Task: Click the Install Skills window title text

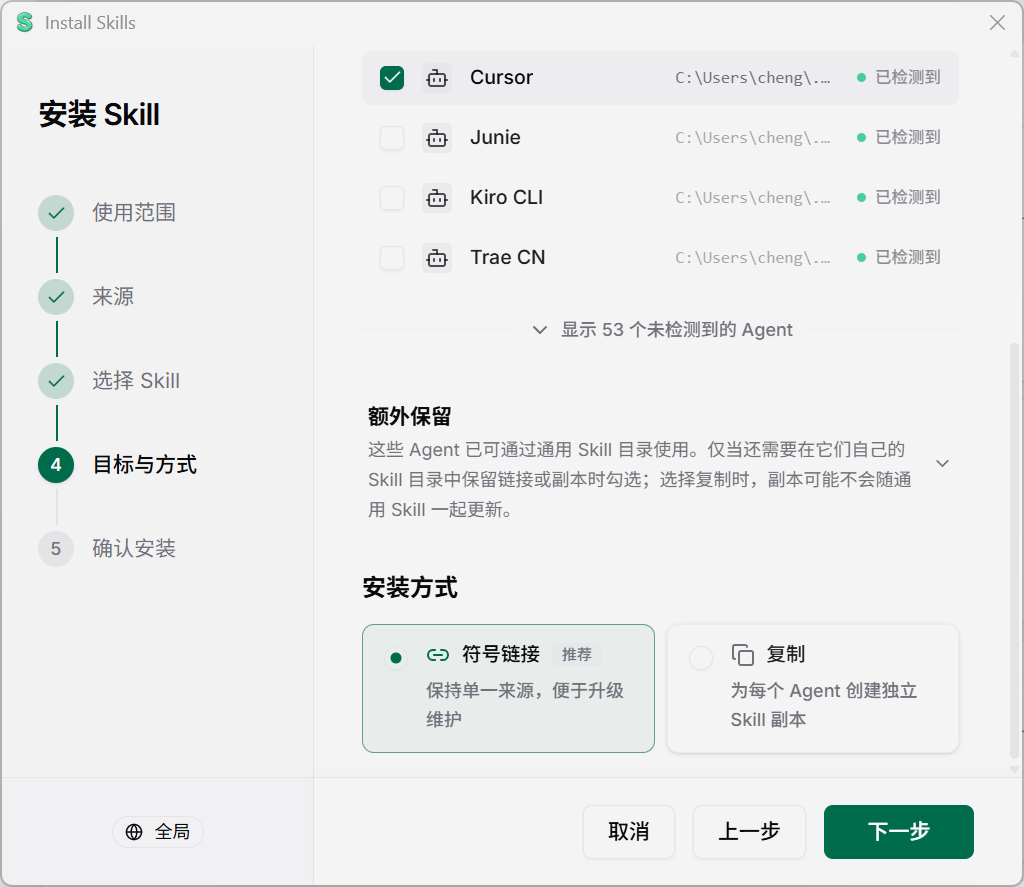Action: point(90,23)
